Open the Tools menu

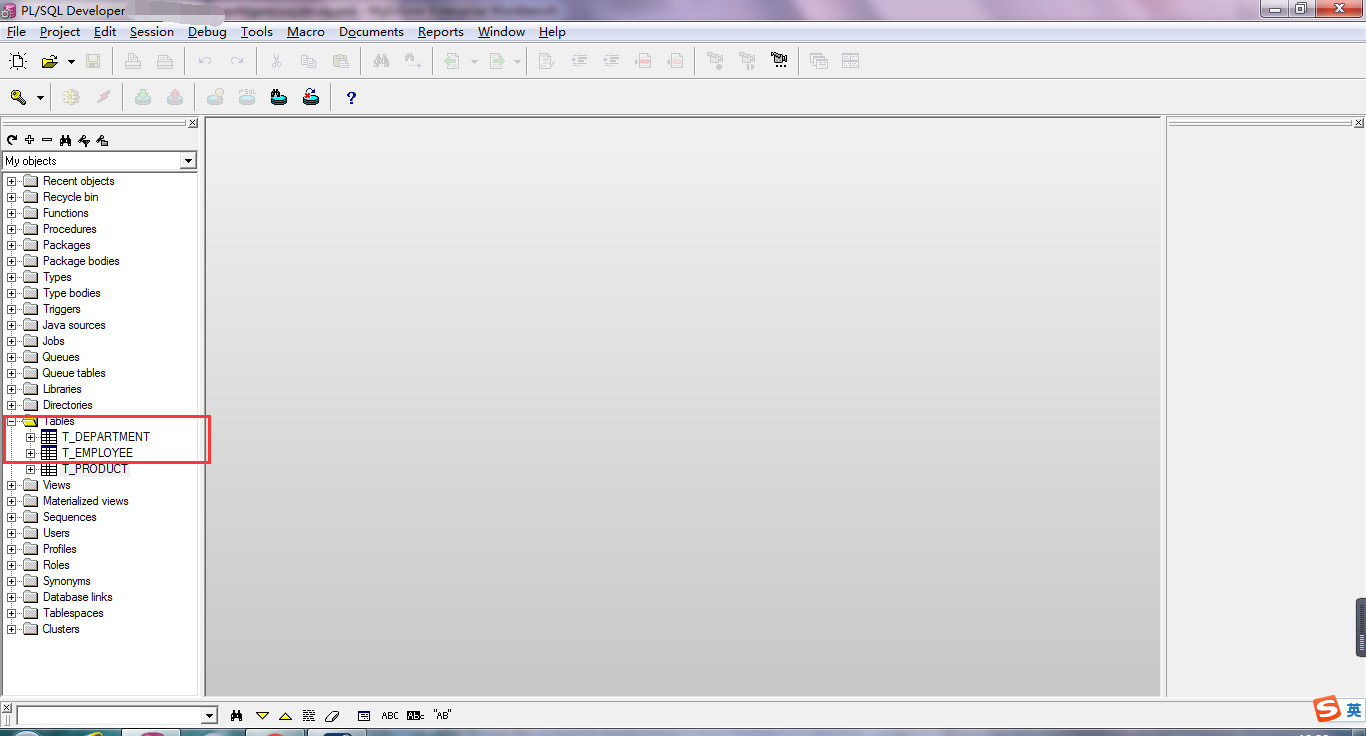[257, 32]
